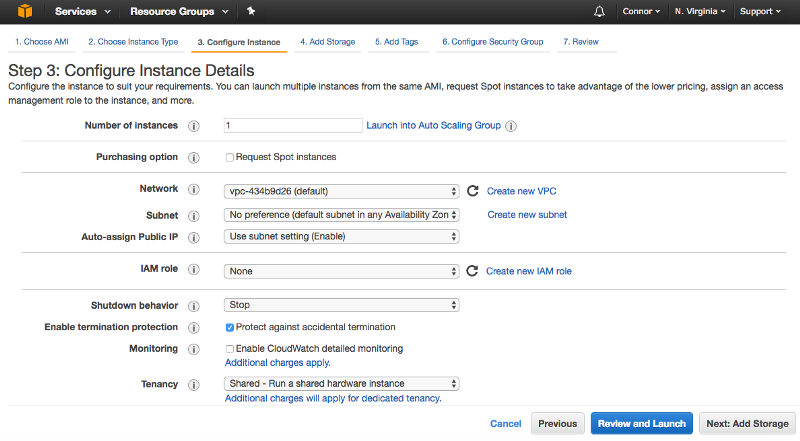Open the notifications bell

(600, 11)
